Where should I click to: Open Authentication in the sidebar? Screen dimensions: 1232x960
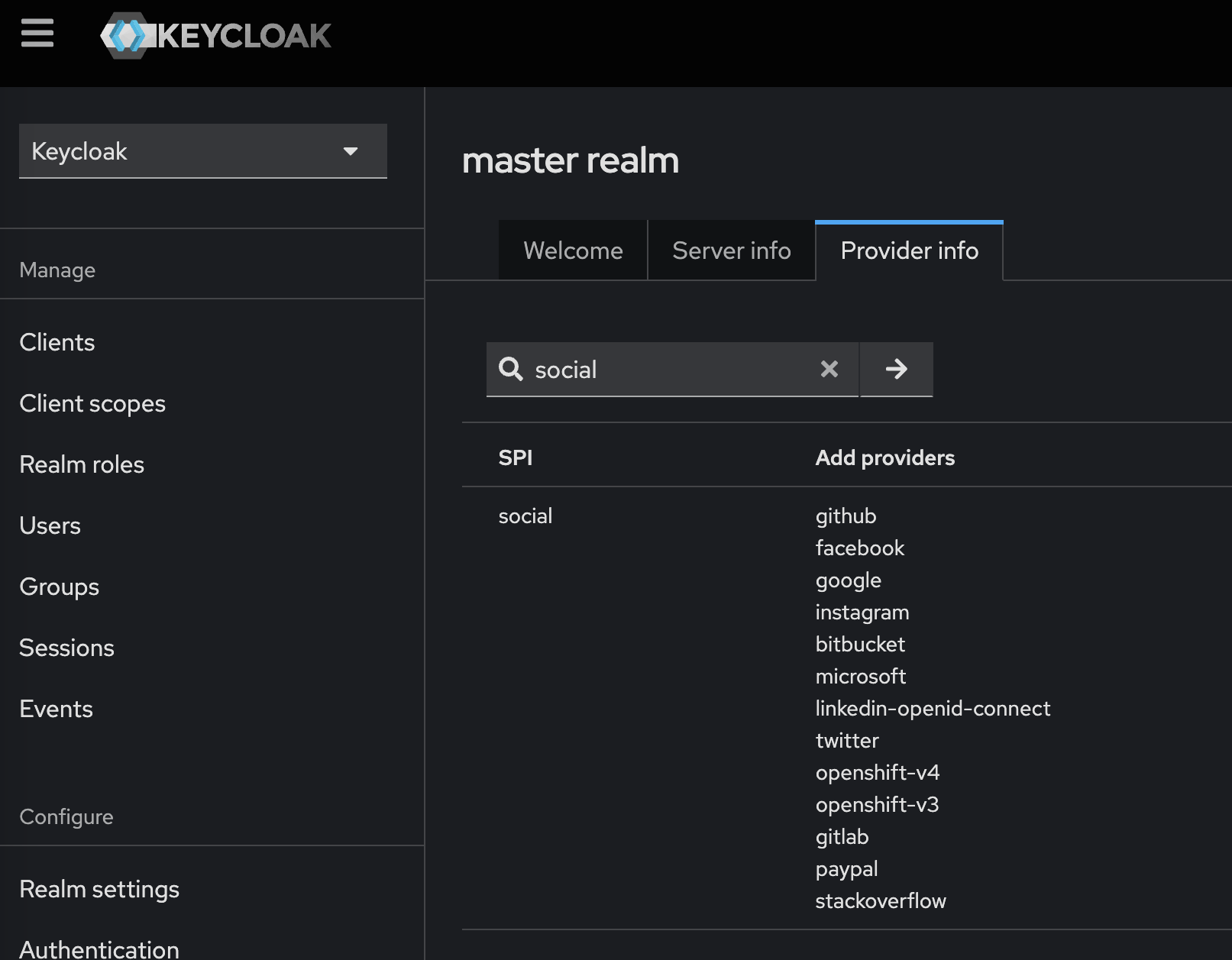pyautogui.click(x=99, y=949)
